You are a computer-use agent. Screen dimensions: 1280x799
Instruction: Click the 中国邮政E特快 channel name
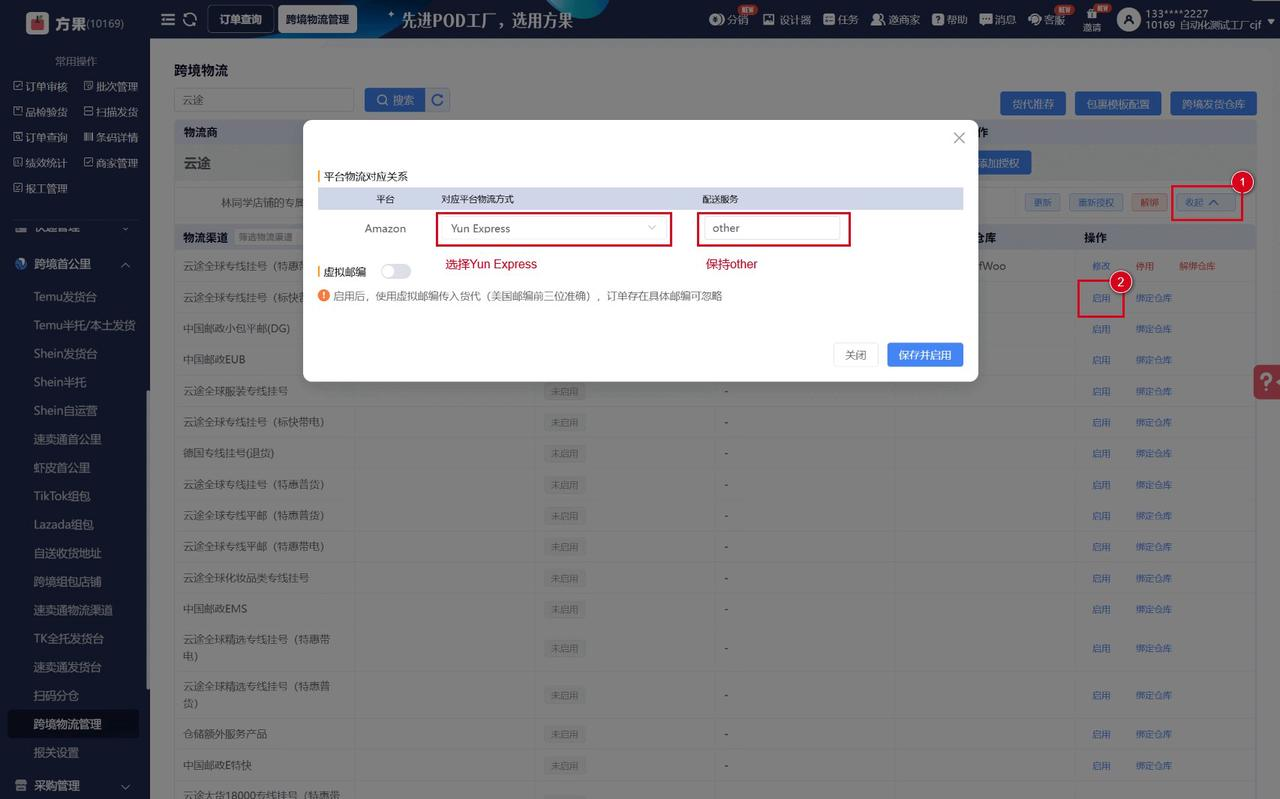[x=217, y=765]
